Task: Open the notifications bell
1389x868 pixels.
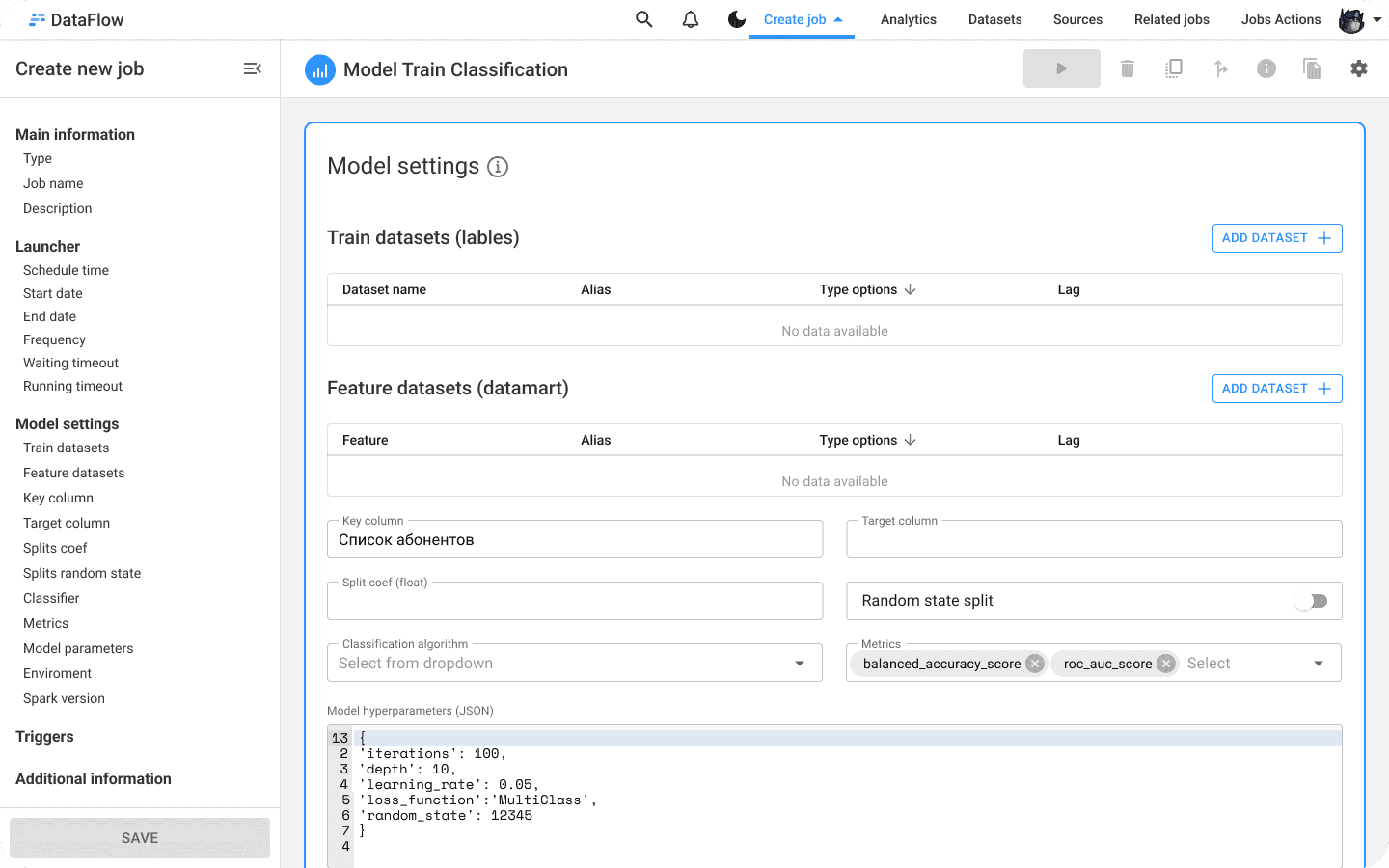Action: pos(690,19)
